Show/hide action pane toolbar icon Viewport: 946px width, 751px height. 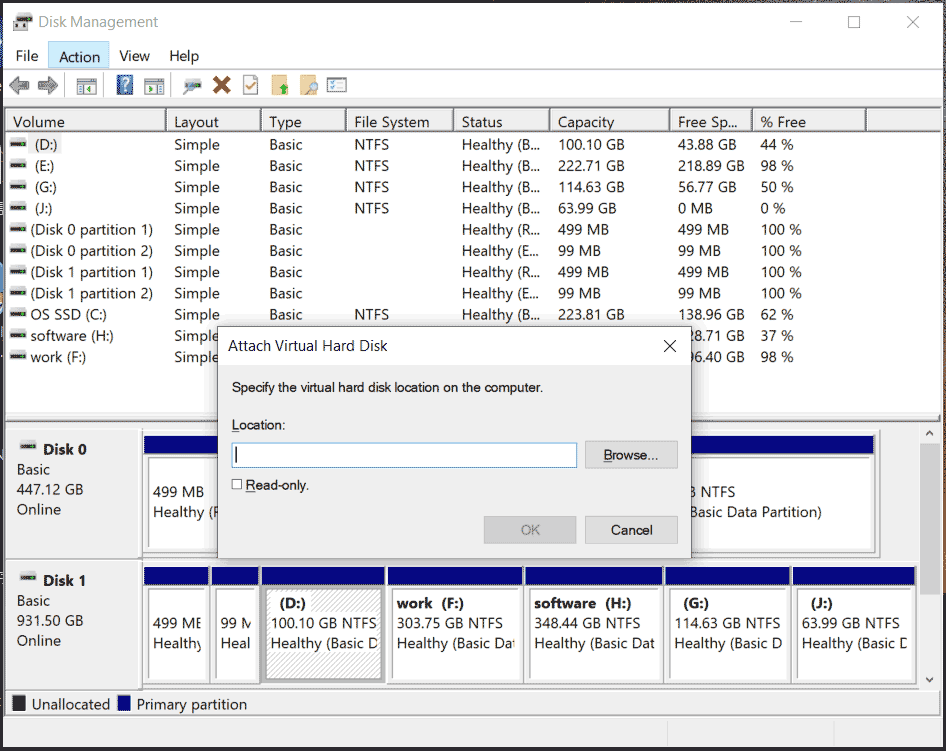pos(154,86)
